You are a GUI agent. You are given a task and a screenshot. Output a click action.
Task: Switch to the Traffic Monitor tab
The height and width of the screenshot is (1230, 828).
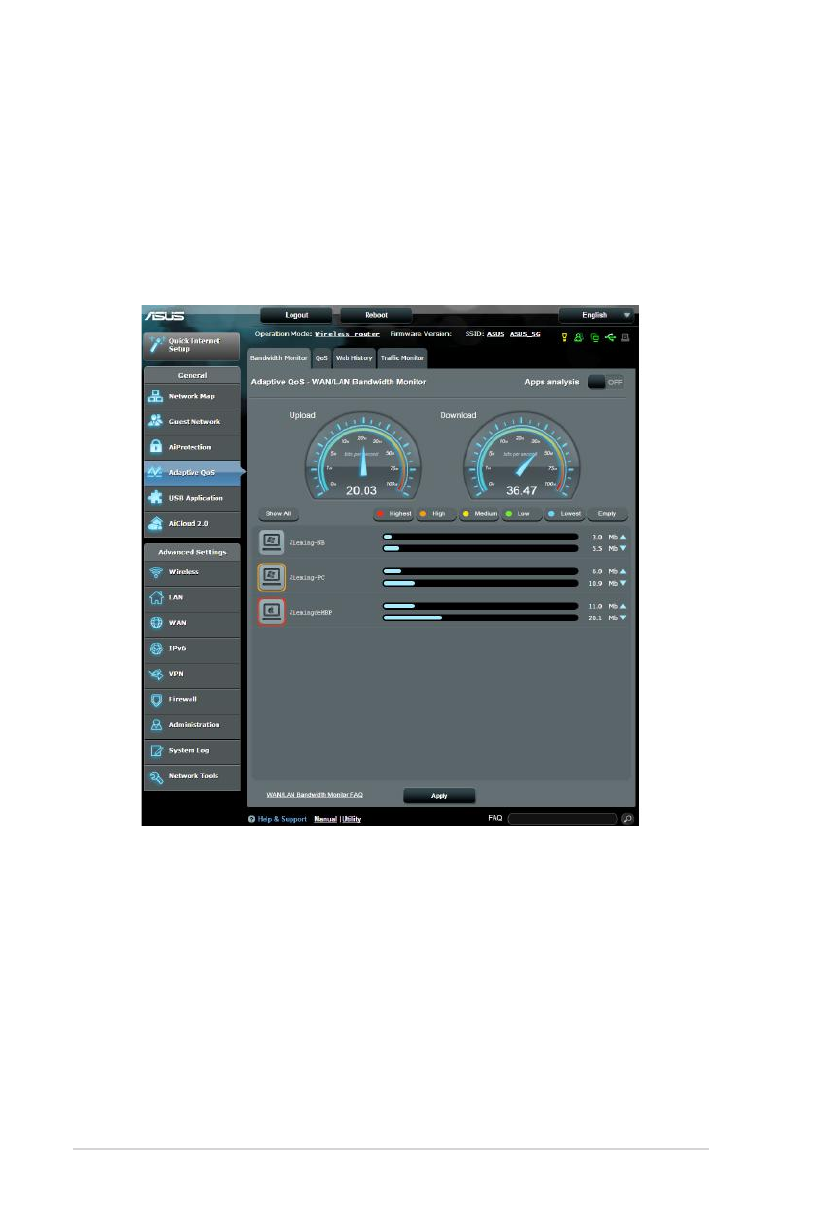[x=402, y=357]
